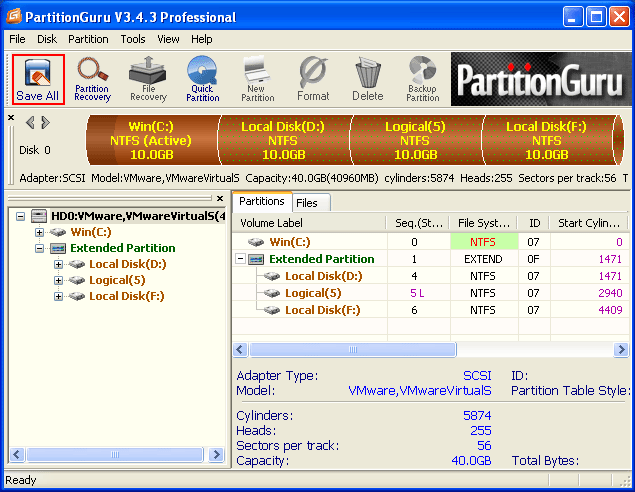Screen dimensions: 635x492
Task: Click Local Disk(D:) icon in partitions table
Action: click(272, 276)
